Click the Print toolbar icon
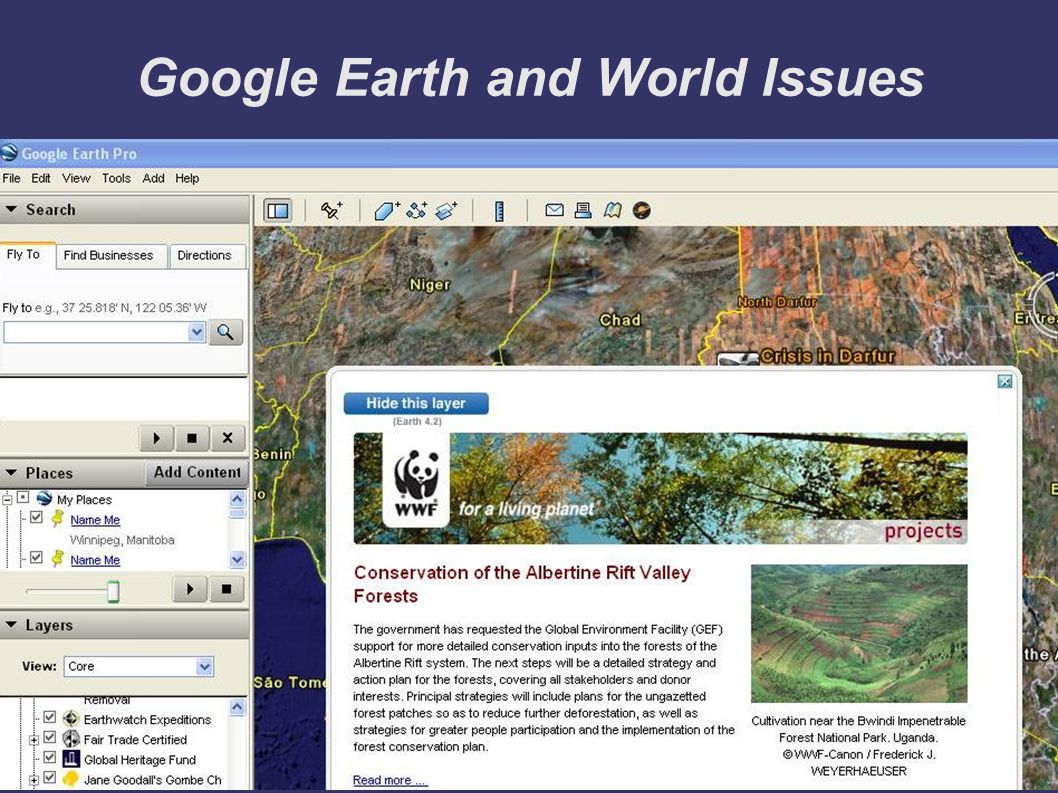 coord(583,211)
